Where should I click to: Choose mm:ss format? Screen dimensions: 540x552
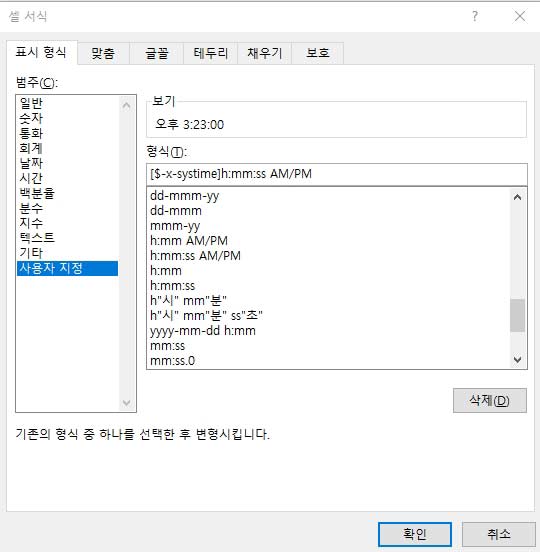click(328, 346)
